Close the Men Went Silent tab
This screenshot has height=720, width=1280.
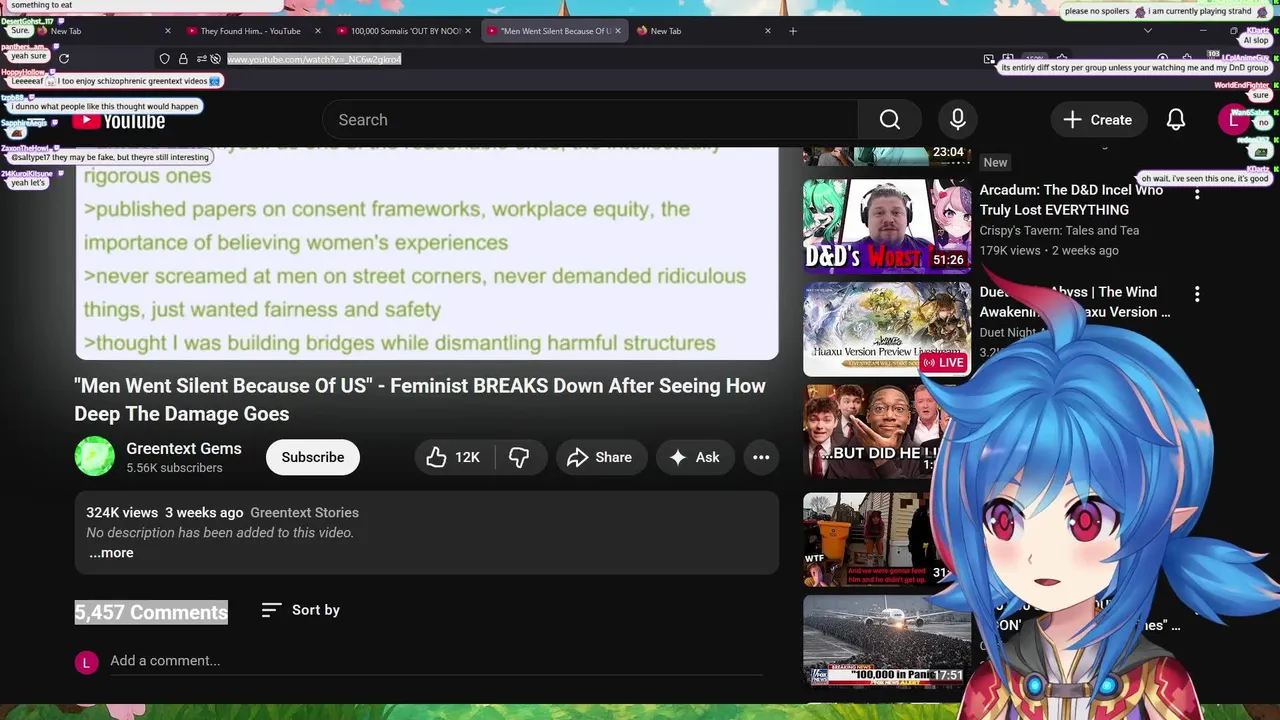tap(618, 31)
